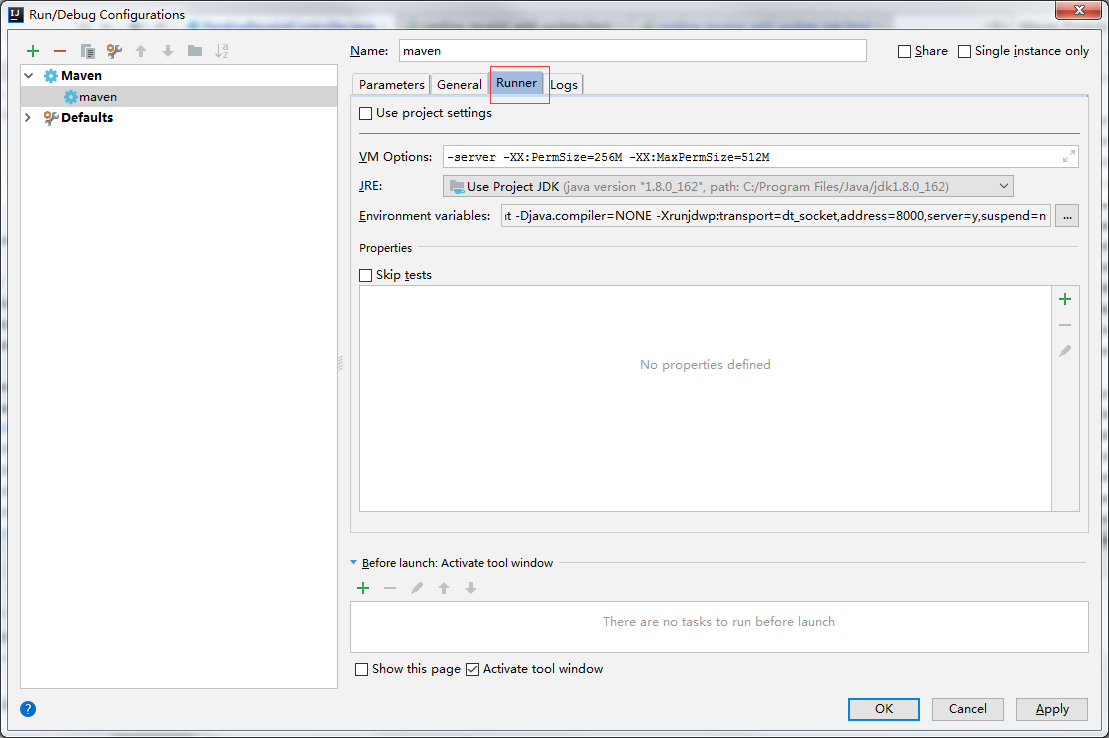Image resolution: width=1109 pixels, height=738 pixels.
Task: Enable the Share checkbox
Action: [904, 52]
